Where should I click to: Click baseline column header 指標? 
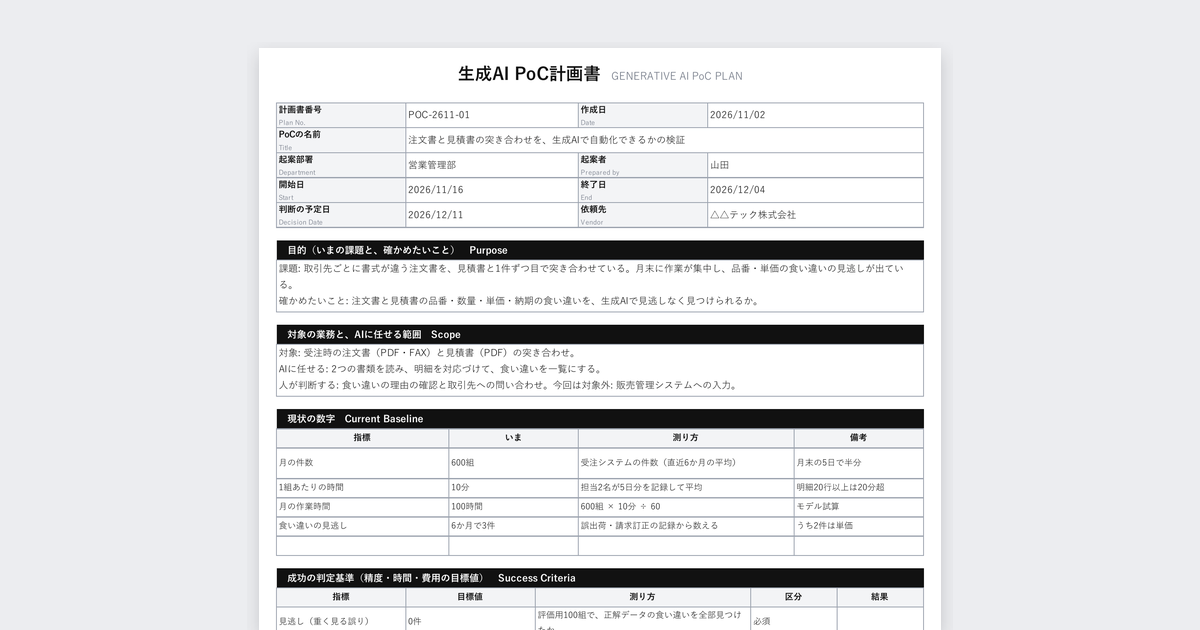pyautogui.click(x=362, y=438)
